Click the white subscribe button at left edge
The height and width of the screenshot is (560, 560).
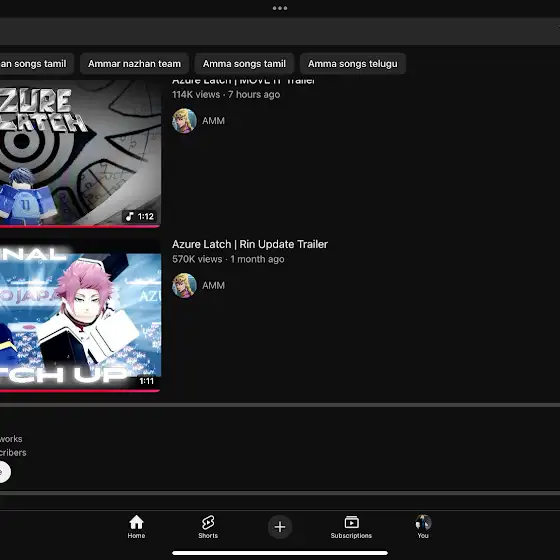[x=4, y=472]
